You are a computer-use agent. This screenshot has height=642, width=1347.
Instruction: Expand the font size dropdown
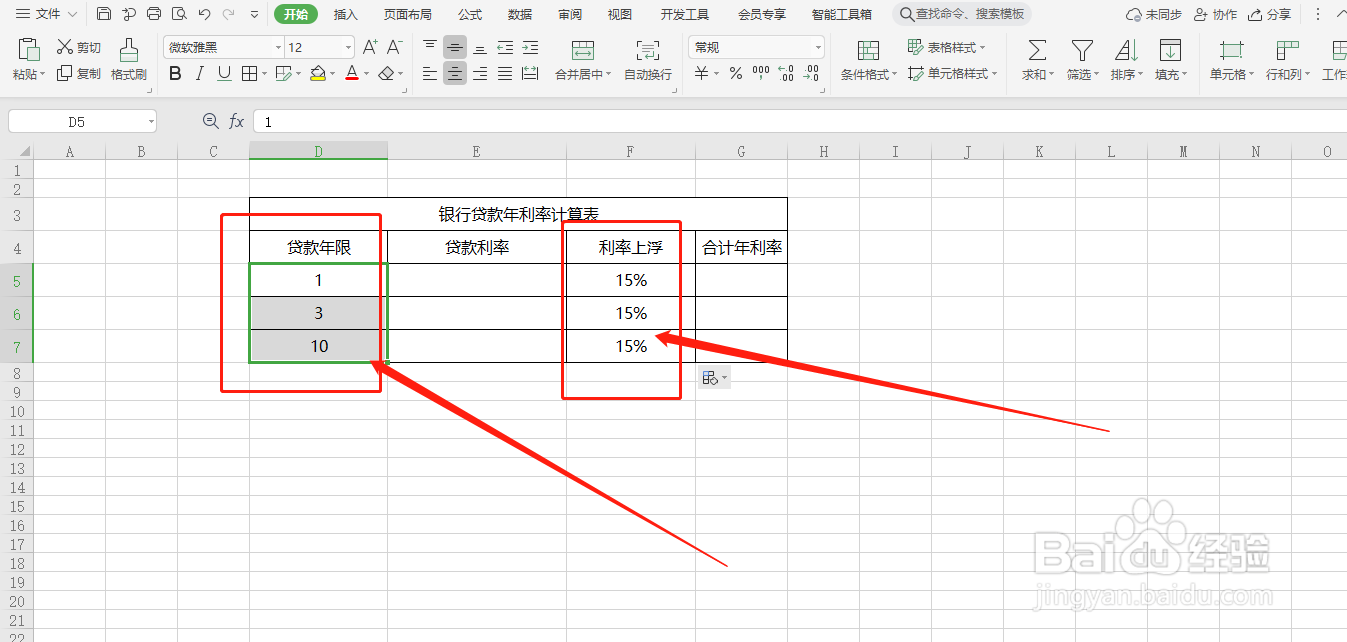[348, 46]
